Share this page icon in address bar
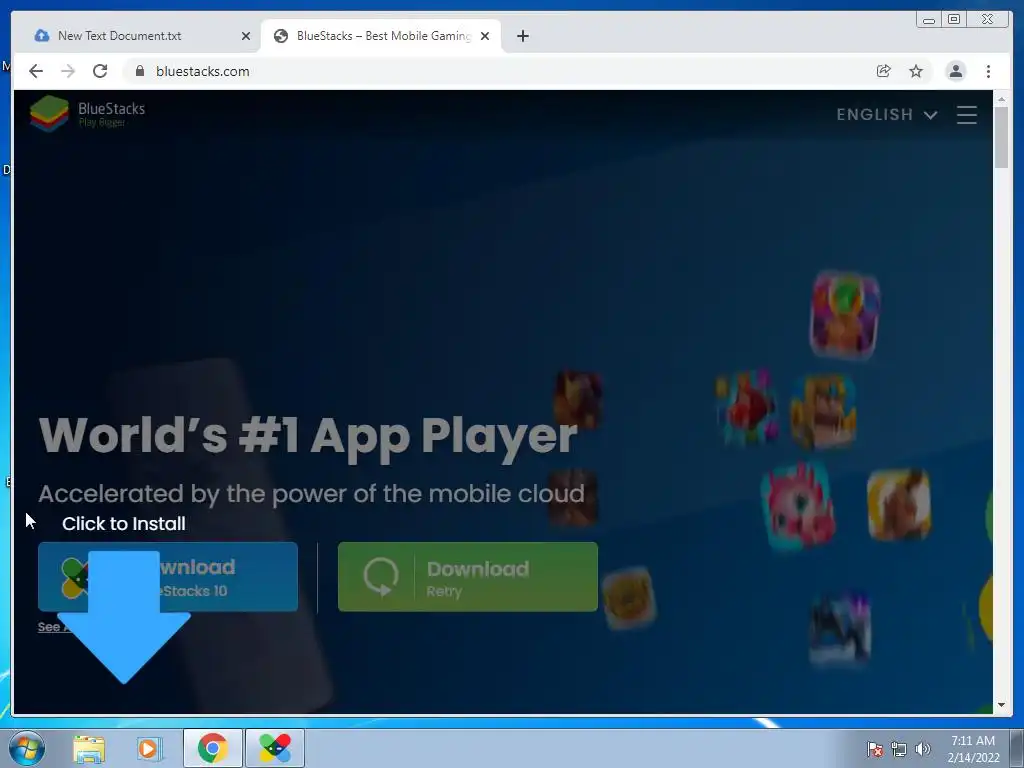This screenshot has width=1024, height=768. point(884,71)
